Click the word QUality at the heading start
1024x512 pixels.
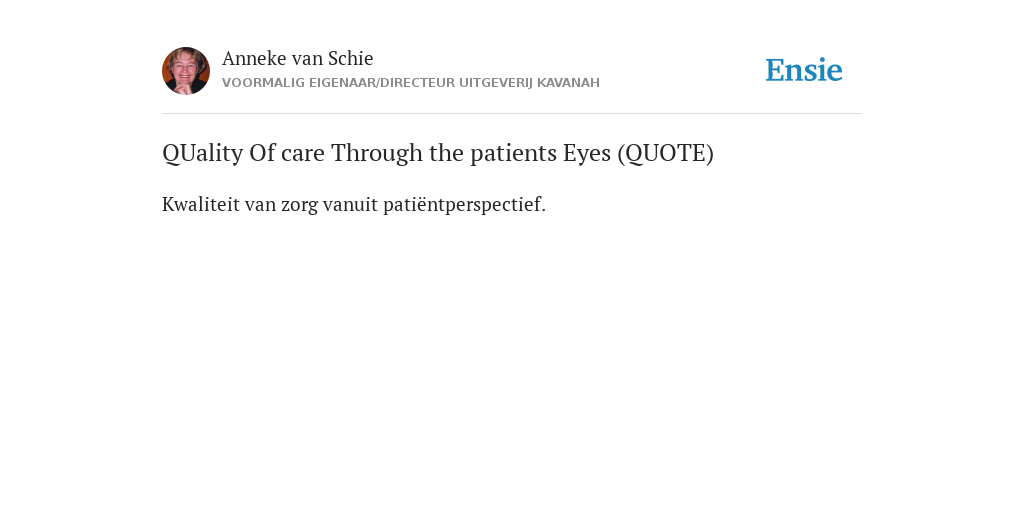tap(202, 153)
